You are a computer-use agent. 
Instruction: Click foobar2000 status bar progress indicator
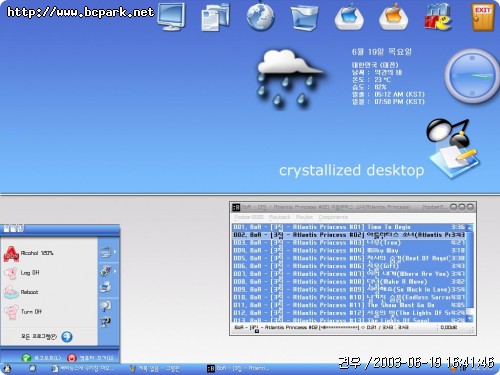339,328
